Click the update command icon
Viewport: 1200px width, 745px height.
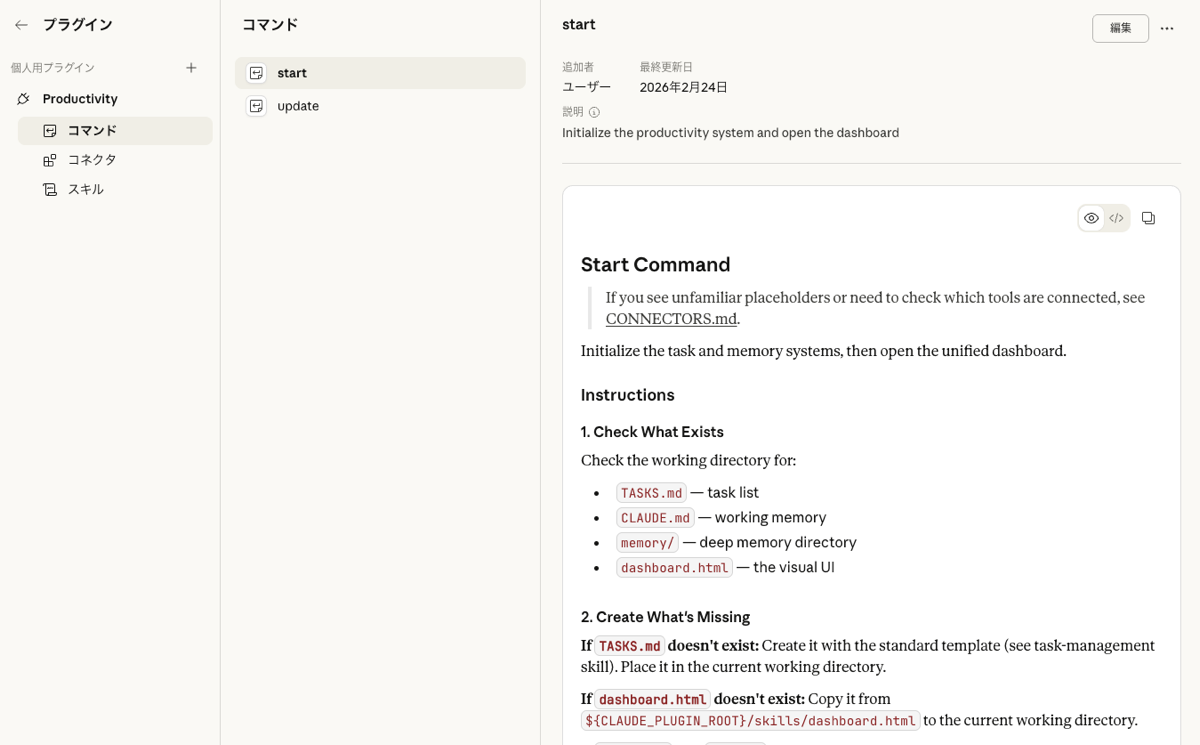(256, 106)
